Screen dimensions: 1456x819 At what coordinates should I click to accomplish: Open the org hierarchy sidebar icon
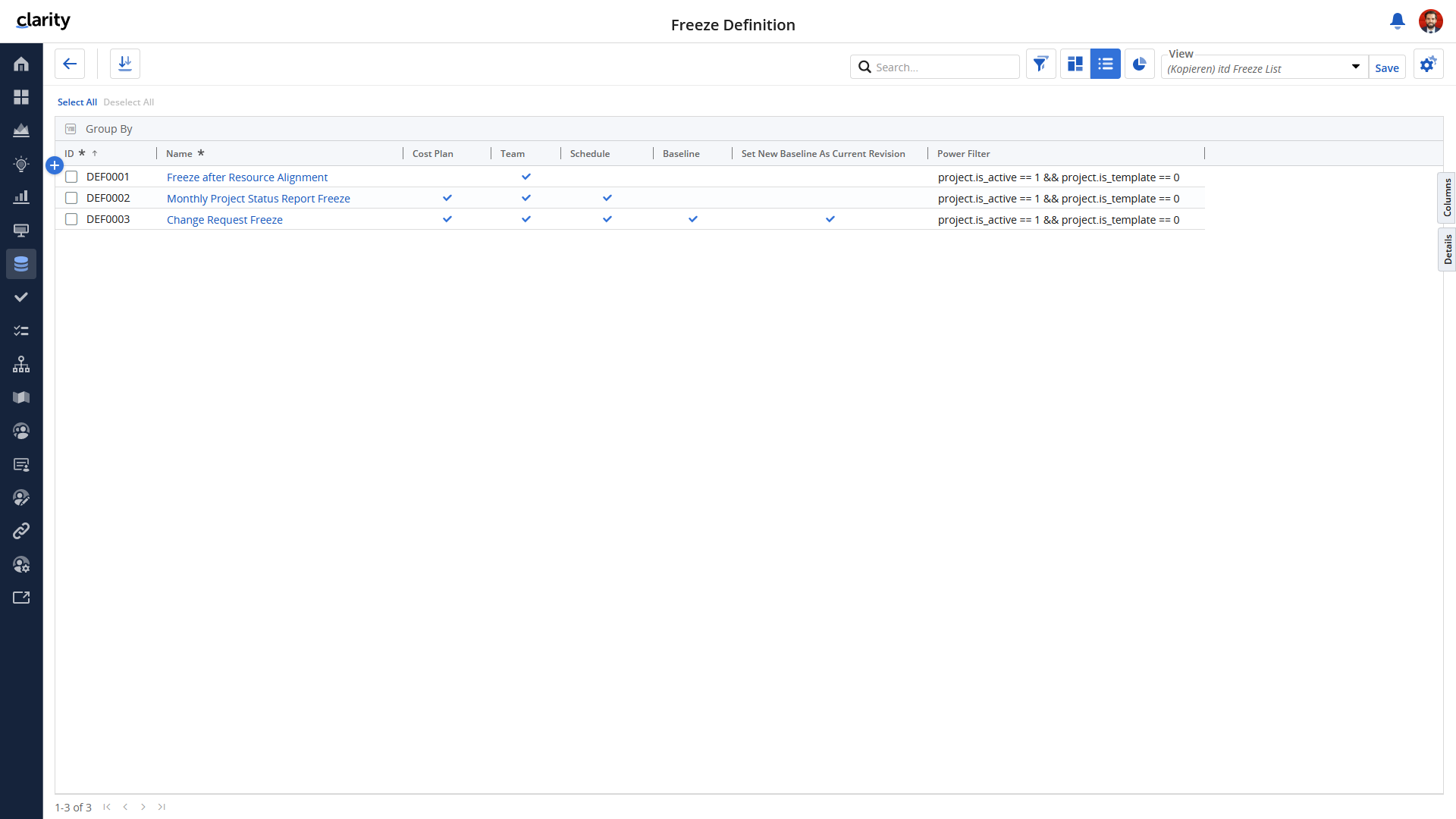(21, 364)
